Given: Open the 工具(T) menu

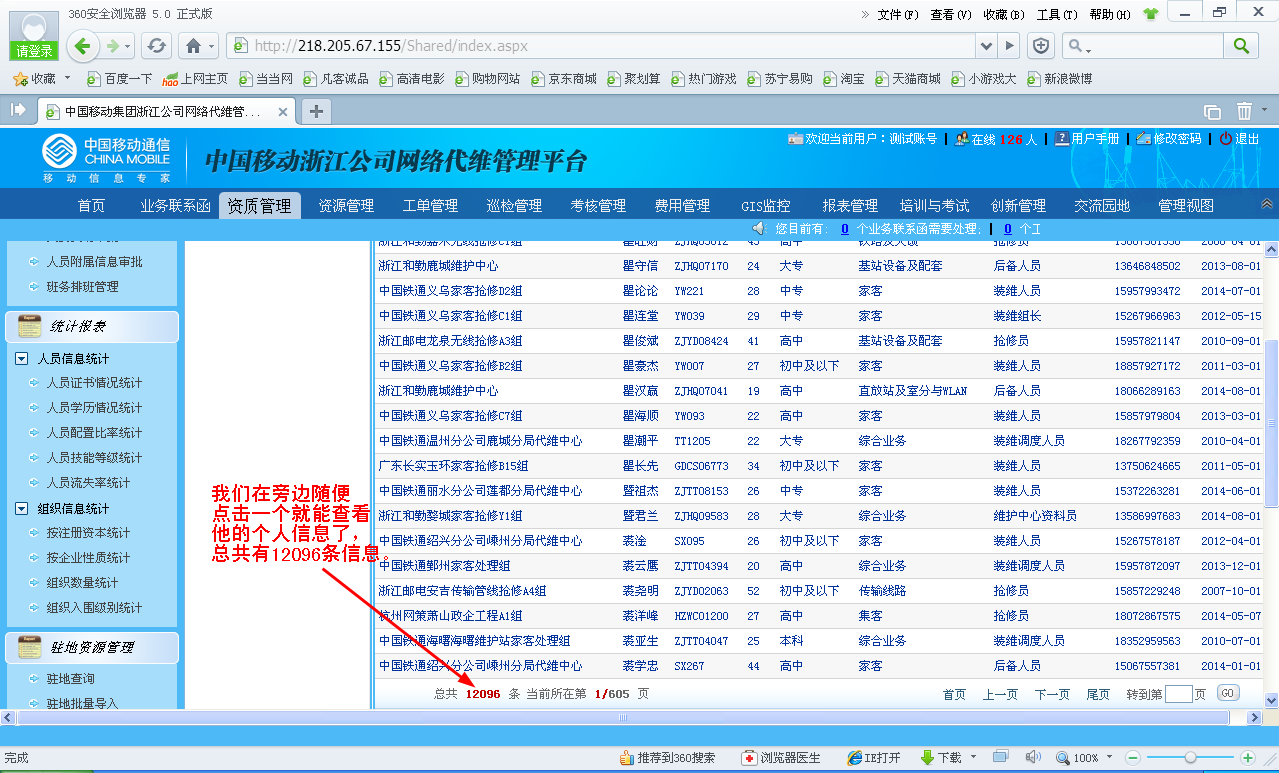Looking at the screenshot, I should [1057, 14].
